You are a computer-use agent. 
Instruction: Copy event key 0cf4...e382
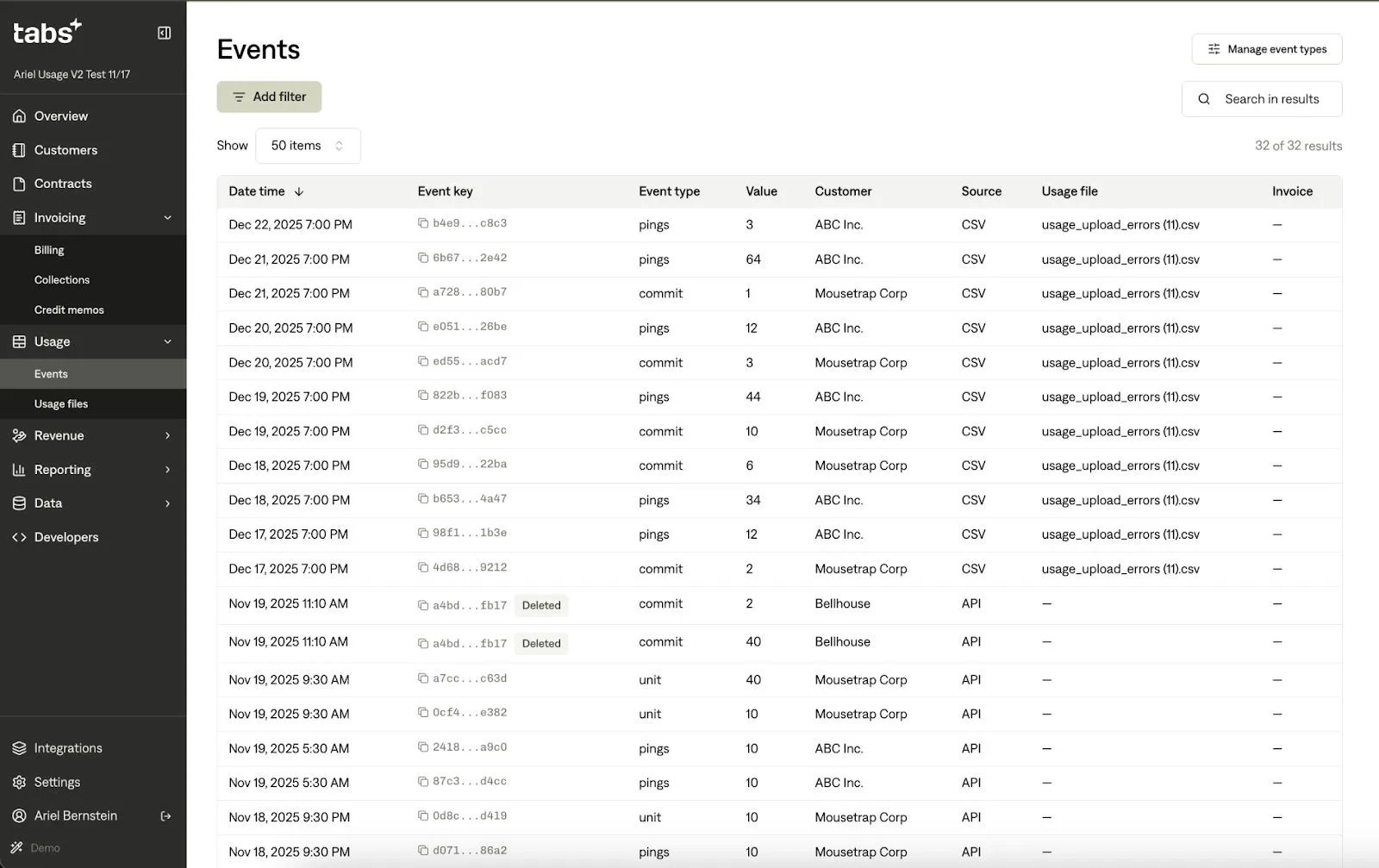pyautogui.click(x=423, y=712)
